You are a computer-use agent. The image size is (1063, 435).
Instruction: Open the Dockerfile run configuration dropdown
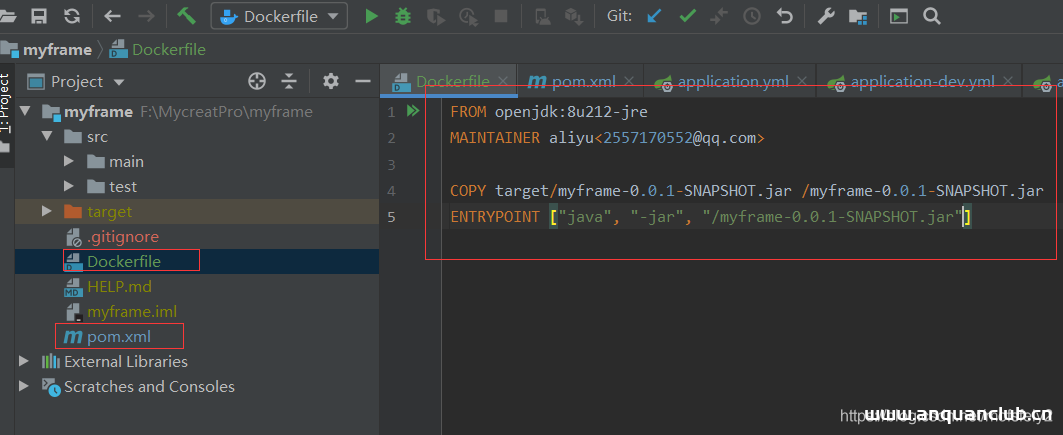coord(279,16)
